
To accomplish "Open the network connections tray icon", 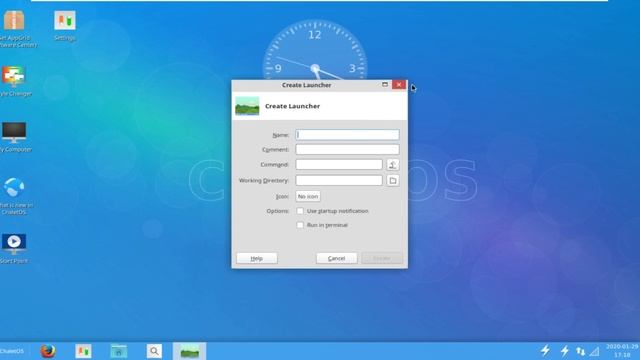I will 580,351.
